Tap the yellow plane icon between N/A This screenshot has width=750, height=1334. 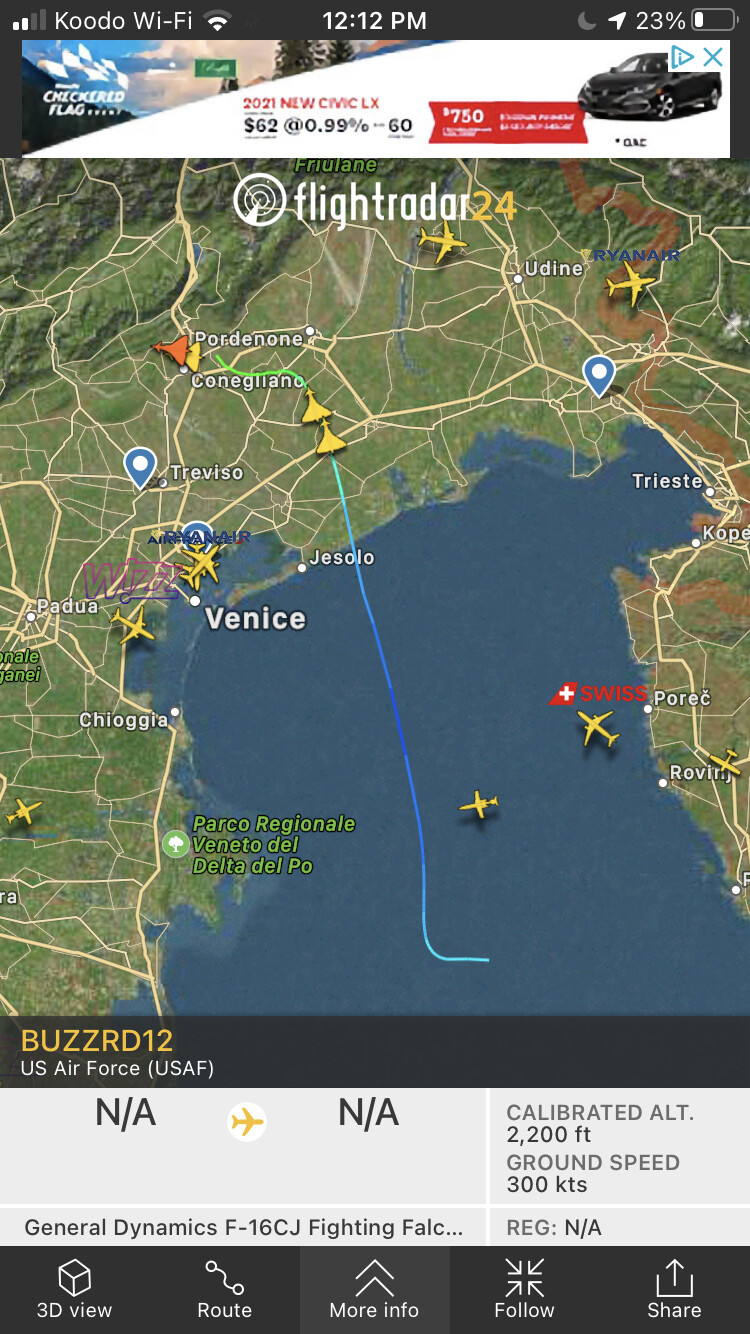coord(247,1121)
